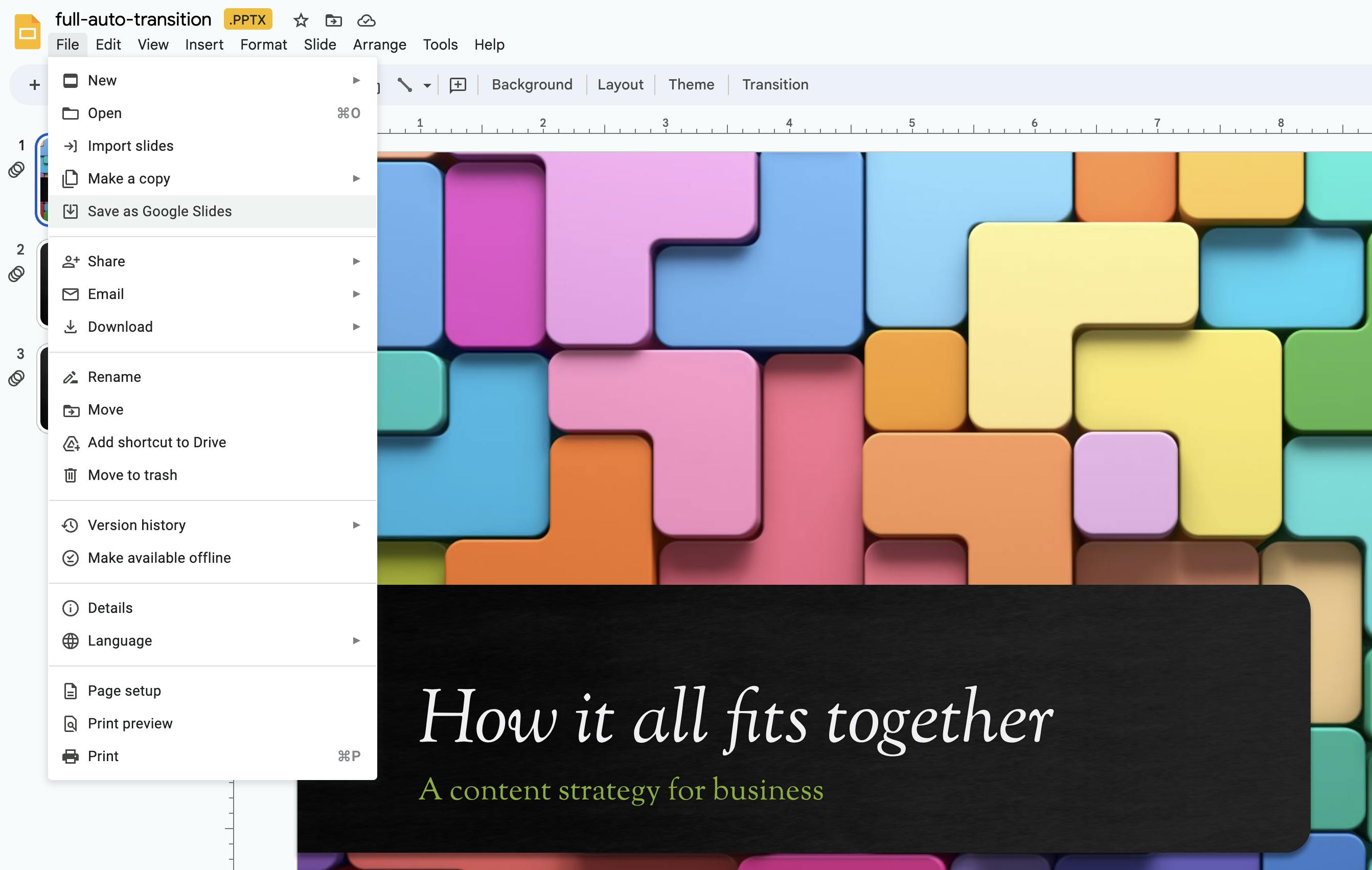Click the Background button

point(531,84)
